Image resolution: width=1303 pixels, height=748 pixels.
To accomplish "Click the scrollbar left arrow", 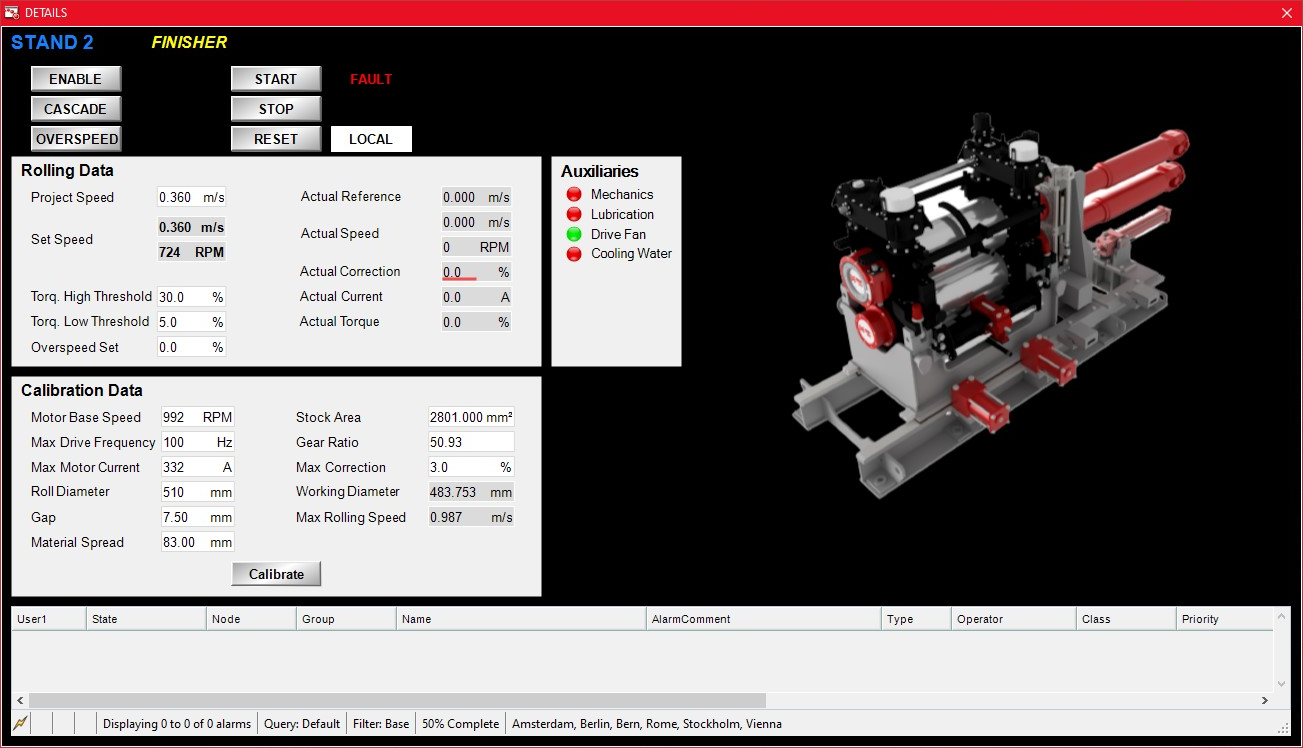I will pyautogui.click(x=20, y=701).
